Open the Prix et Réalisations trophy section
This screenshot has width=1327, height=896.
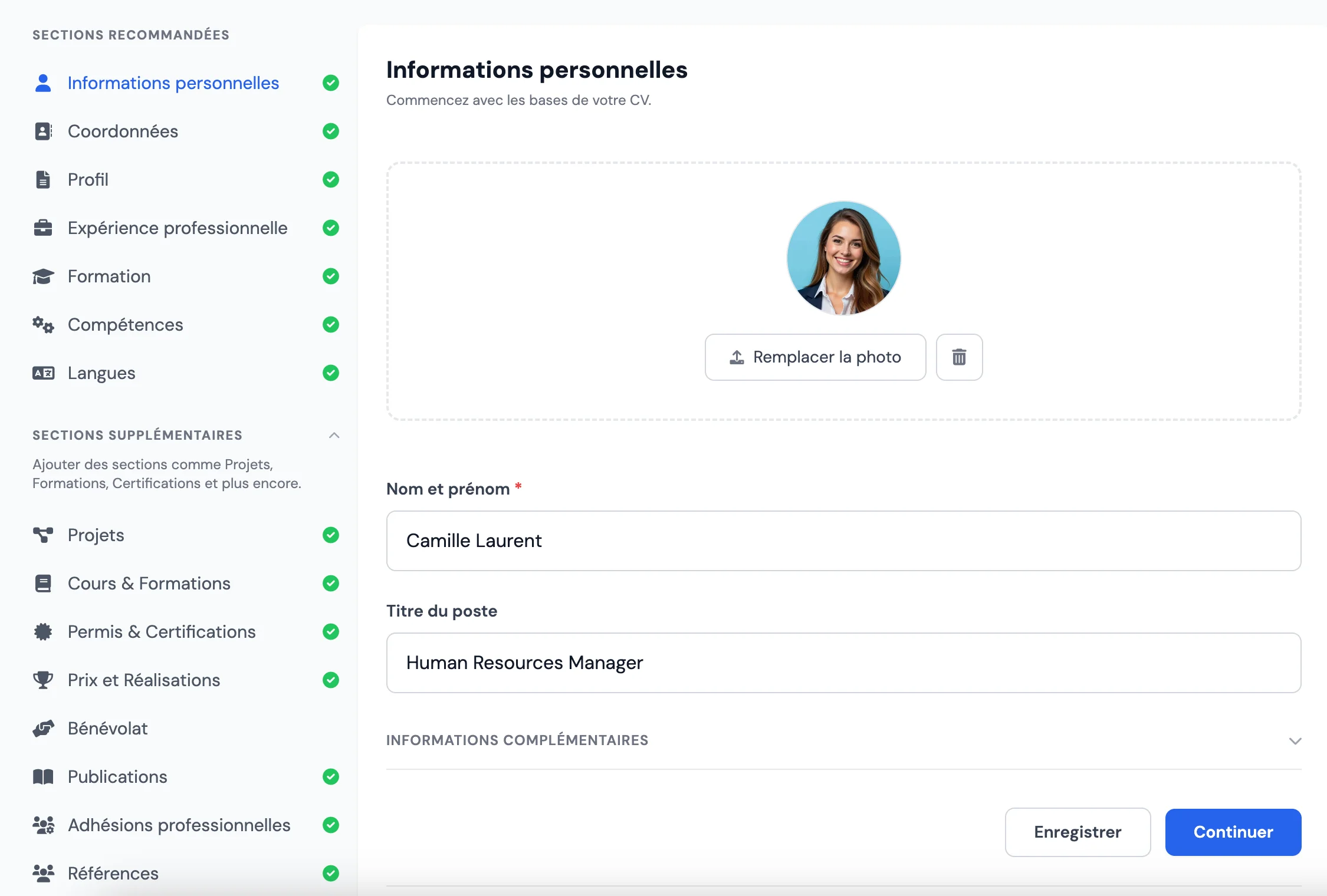(x=144, y=680)
